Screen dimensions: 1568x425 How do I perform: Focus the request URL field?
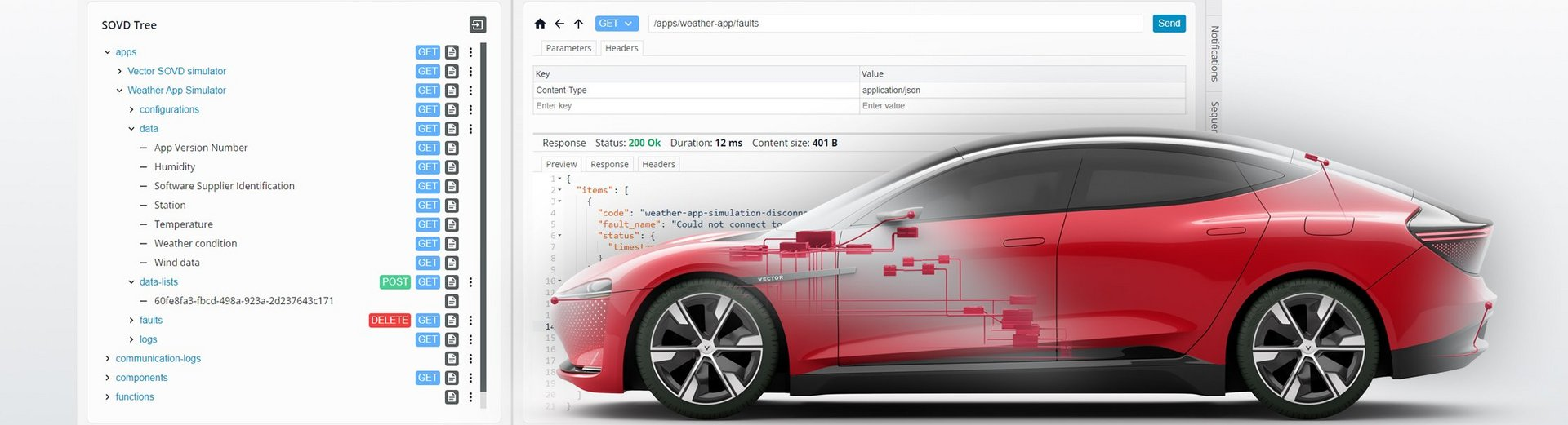(x=896, y=24)
